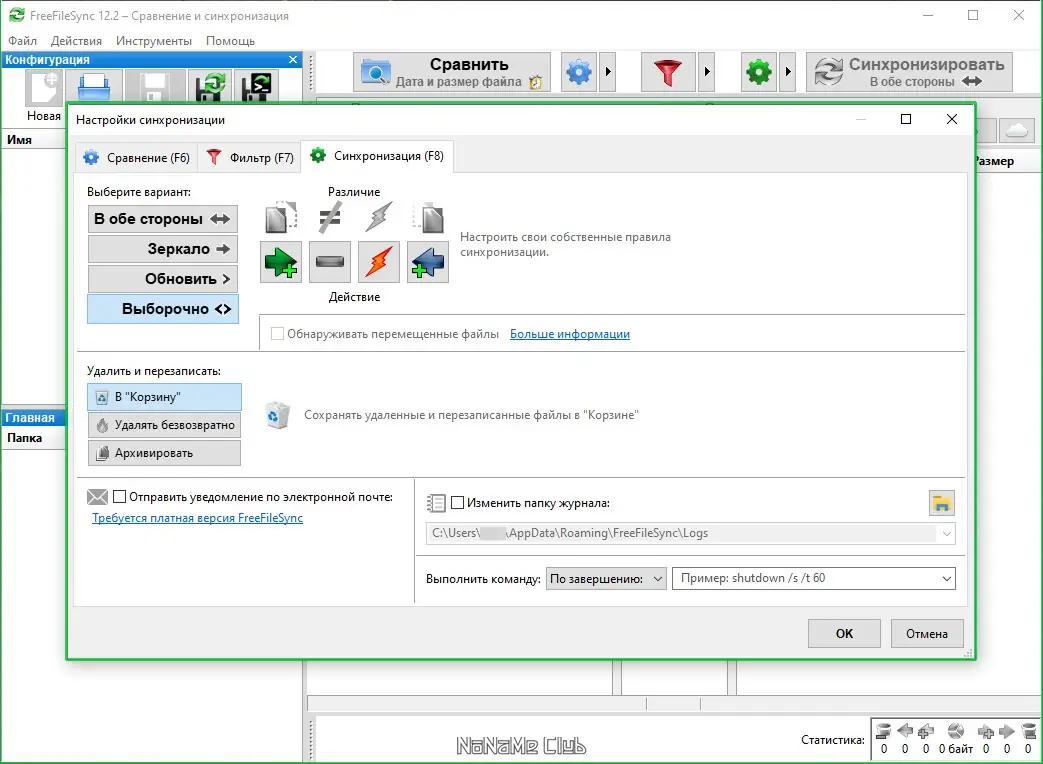Click save configuration floppy icon
The image size is (1043, 764).
(154, 86)
